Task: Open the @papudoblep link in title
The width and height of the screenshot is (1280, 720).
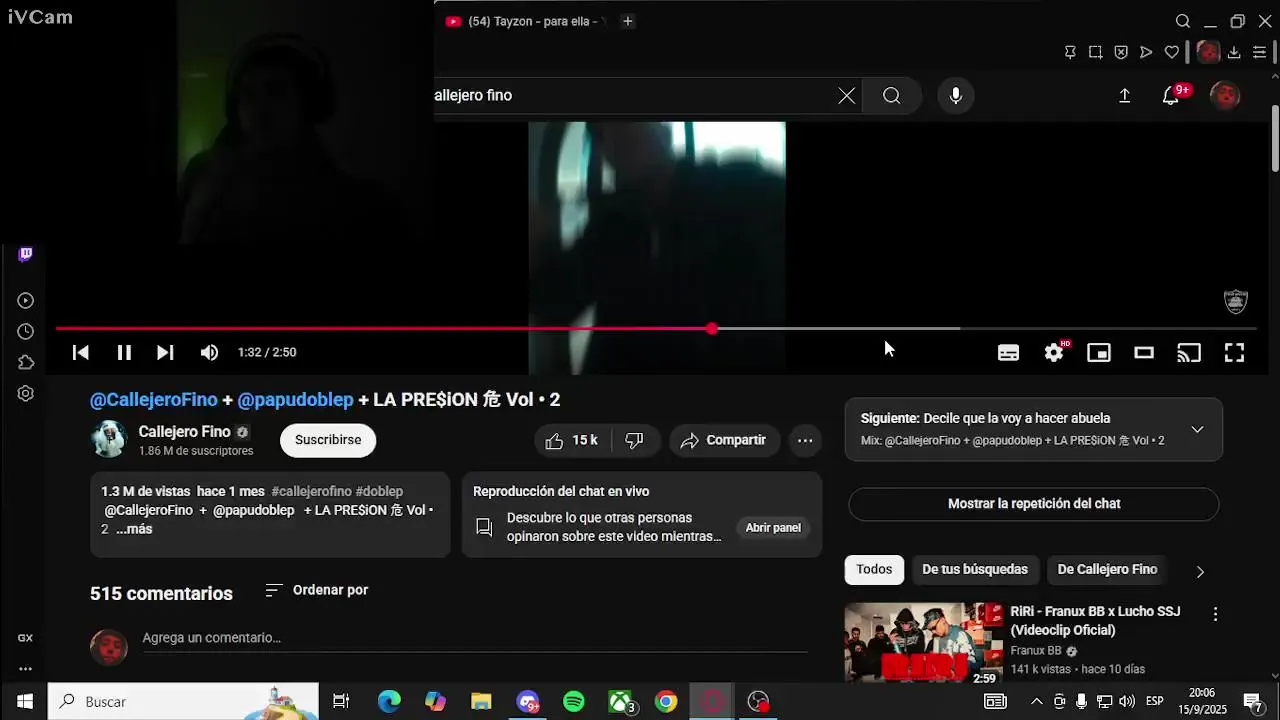Action: point(295,400)
